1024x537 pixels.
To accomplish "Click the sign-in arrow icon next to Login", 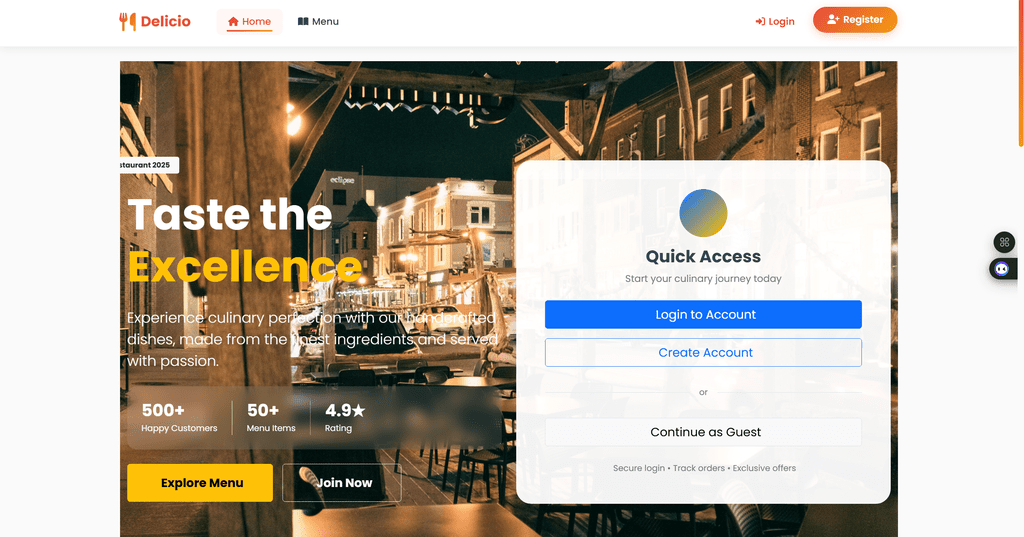I will point(760,22).
